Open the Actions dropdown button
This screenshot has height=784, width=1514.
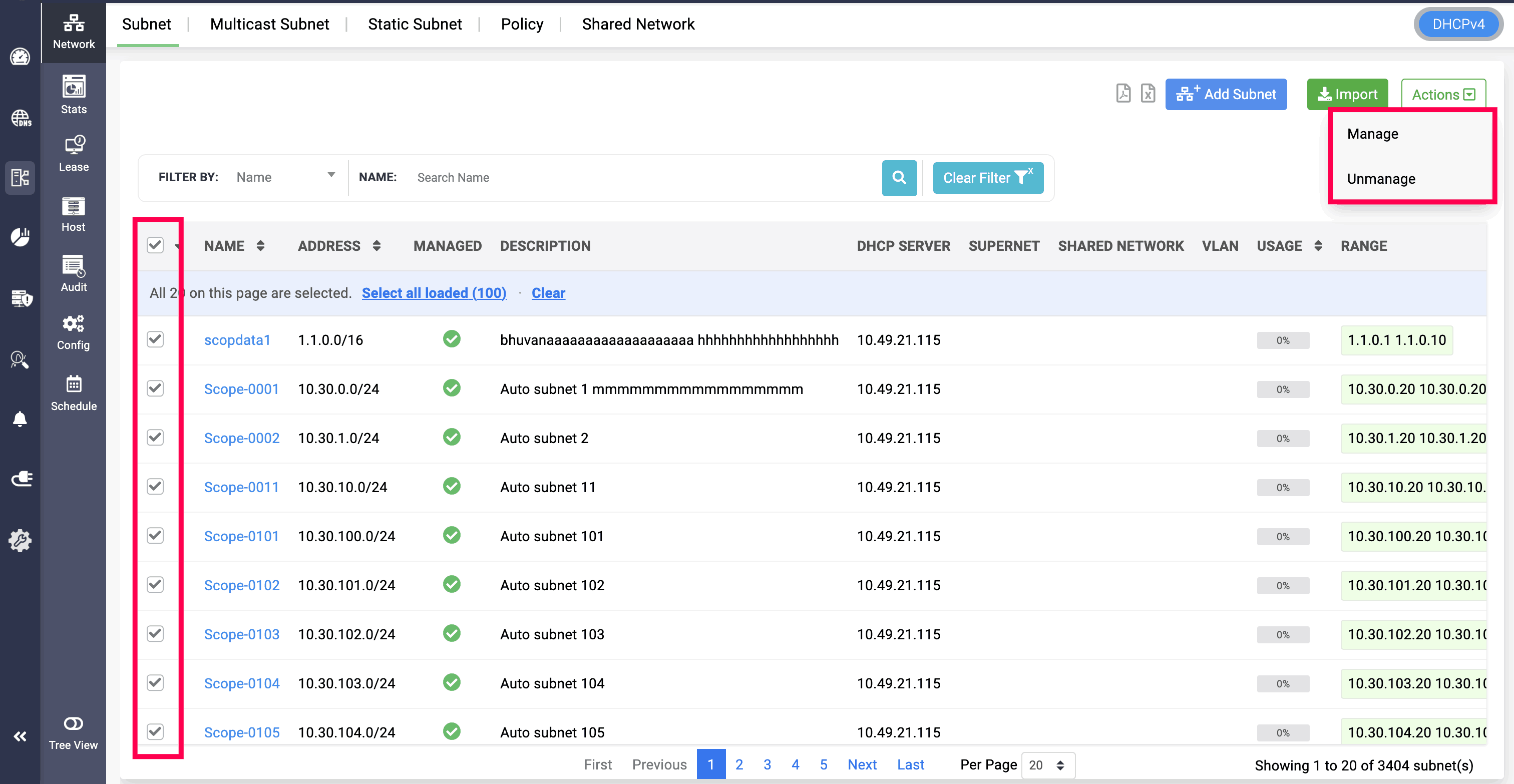point(1443,94)
